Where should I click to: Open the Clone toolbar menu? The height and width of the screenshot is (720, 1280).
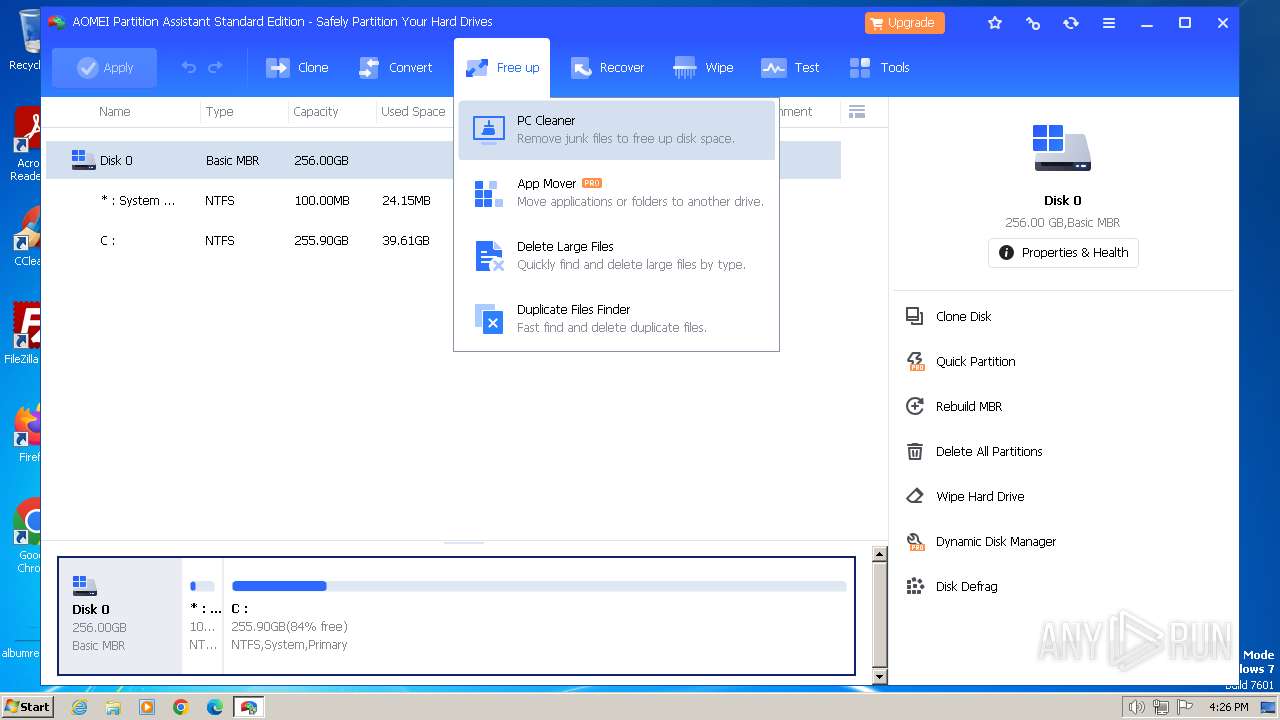coord(297,67)
